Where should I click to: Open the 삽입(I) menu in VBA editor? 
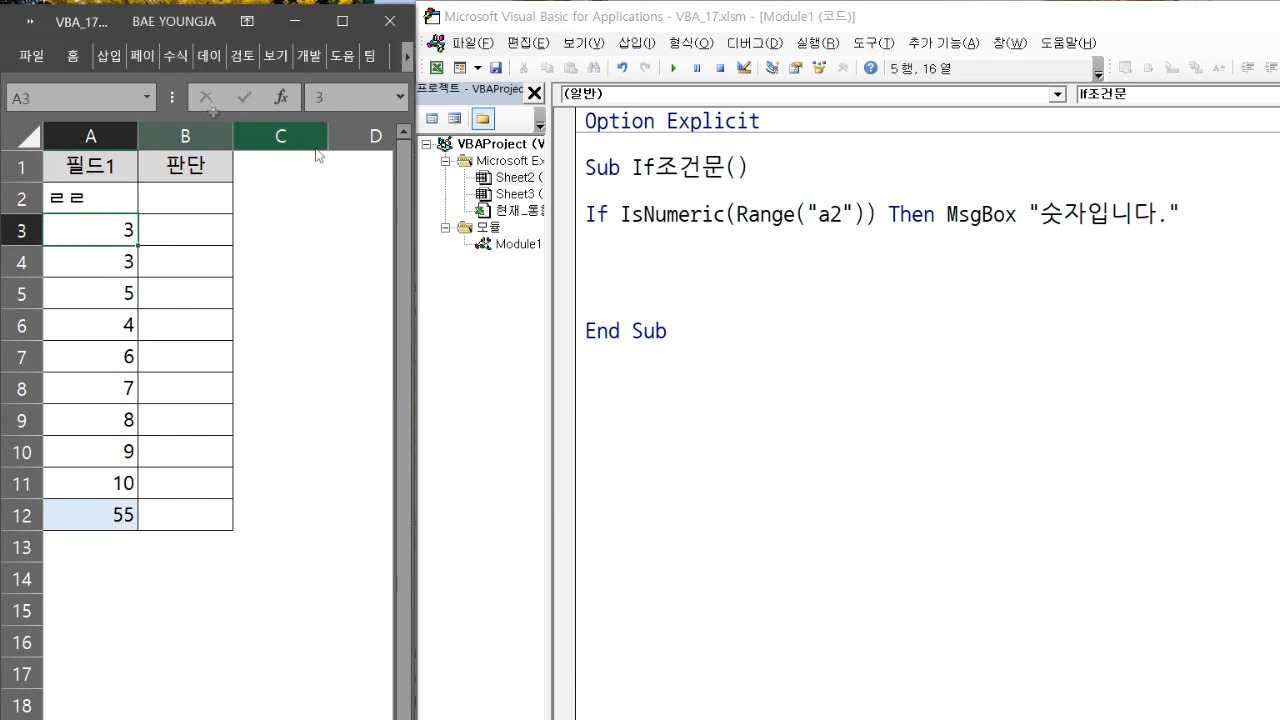636,43
